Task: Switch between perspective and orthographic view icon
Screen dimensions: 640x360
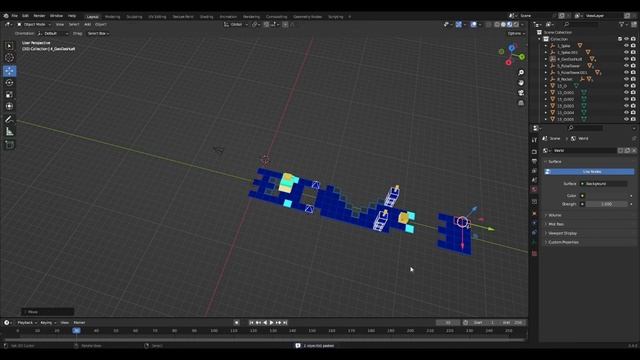Action: coord(521,103)
